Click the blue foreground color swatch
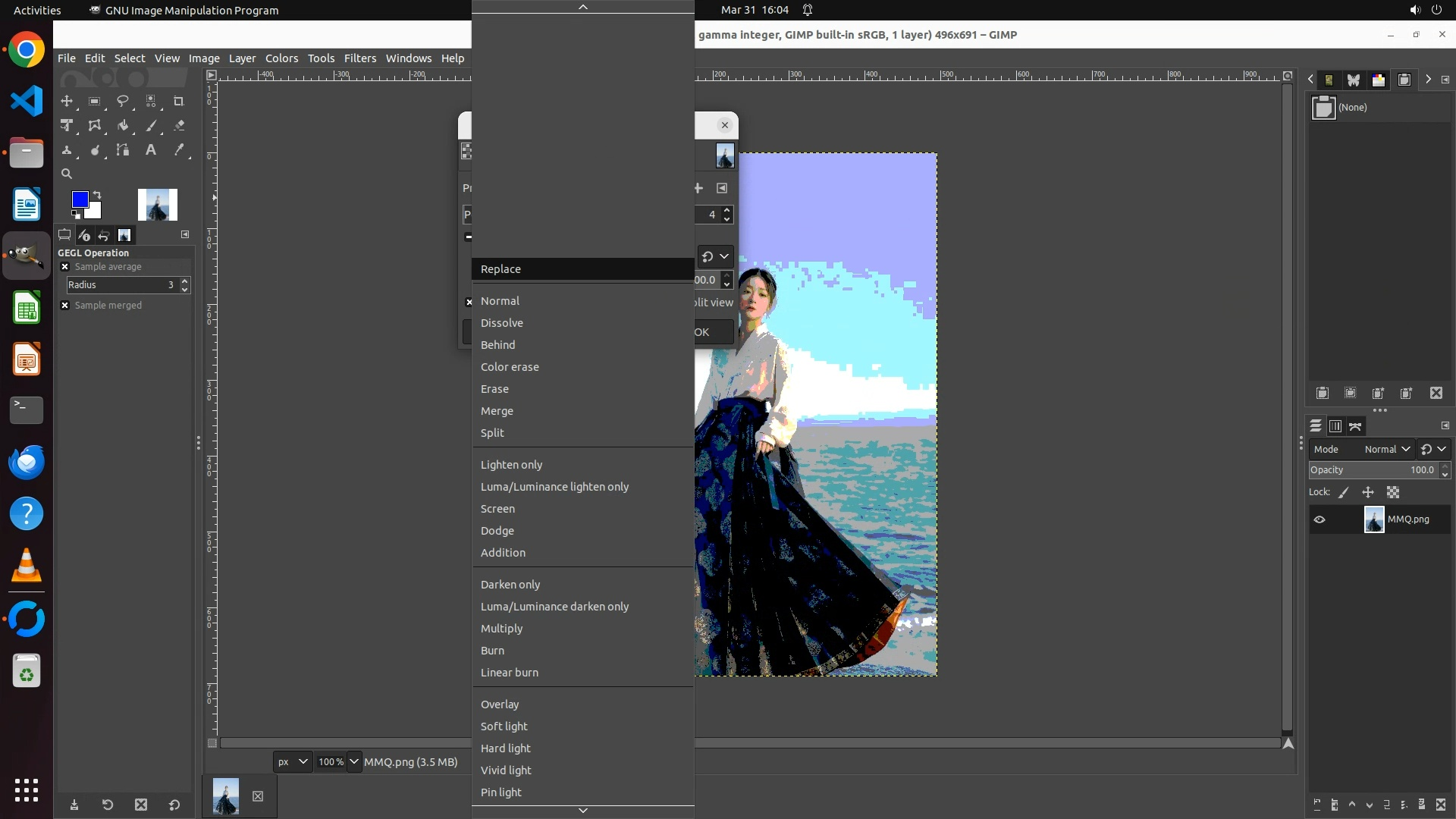The width and height of the screenshot is (1456, 819). pyautogui.click(x=79, y=199)
